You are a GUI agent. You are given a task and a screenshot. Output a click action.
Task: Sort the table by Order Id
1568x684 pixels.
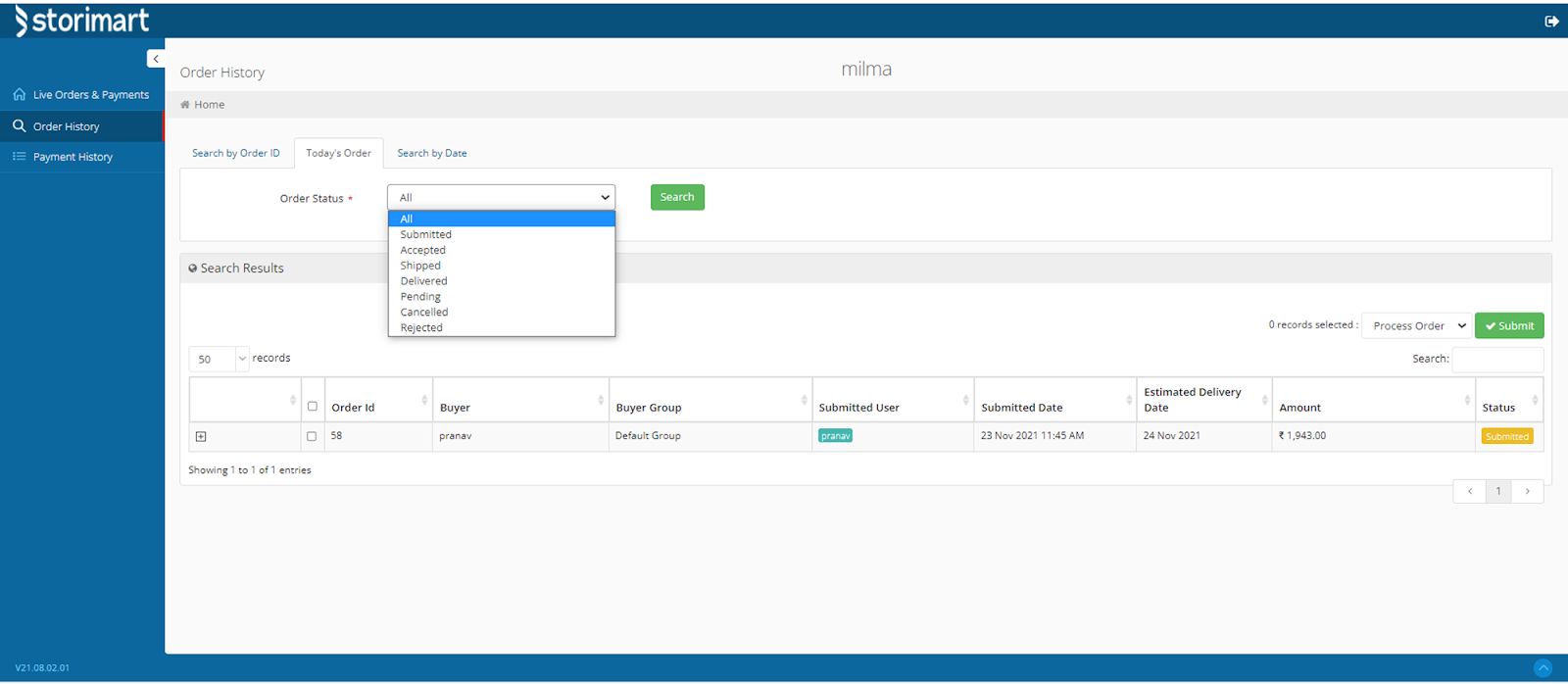tap(377, 400)
